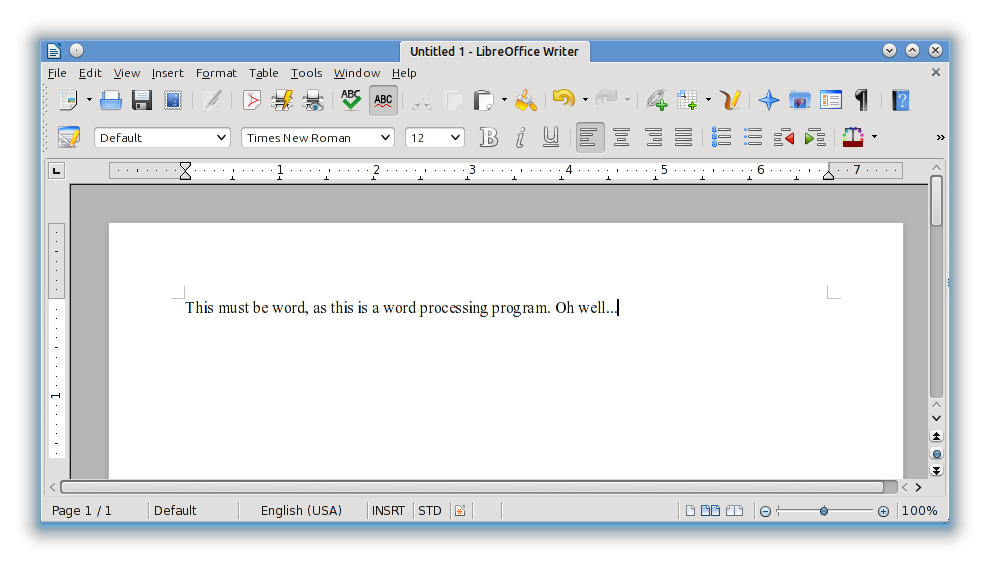Open the Default paragraph style dropdown
Image resolution: width=990 pixels, height=565 pixels.
click(221, 138)
